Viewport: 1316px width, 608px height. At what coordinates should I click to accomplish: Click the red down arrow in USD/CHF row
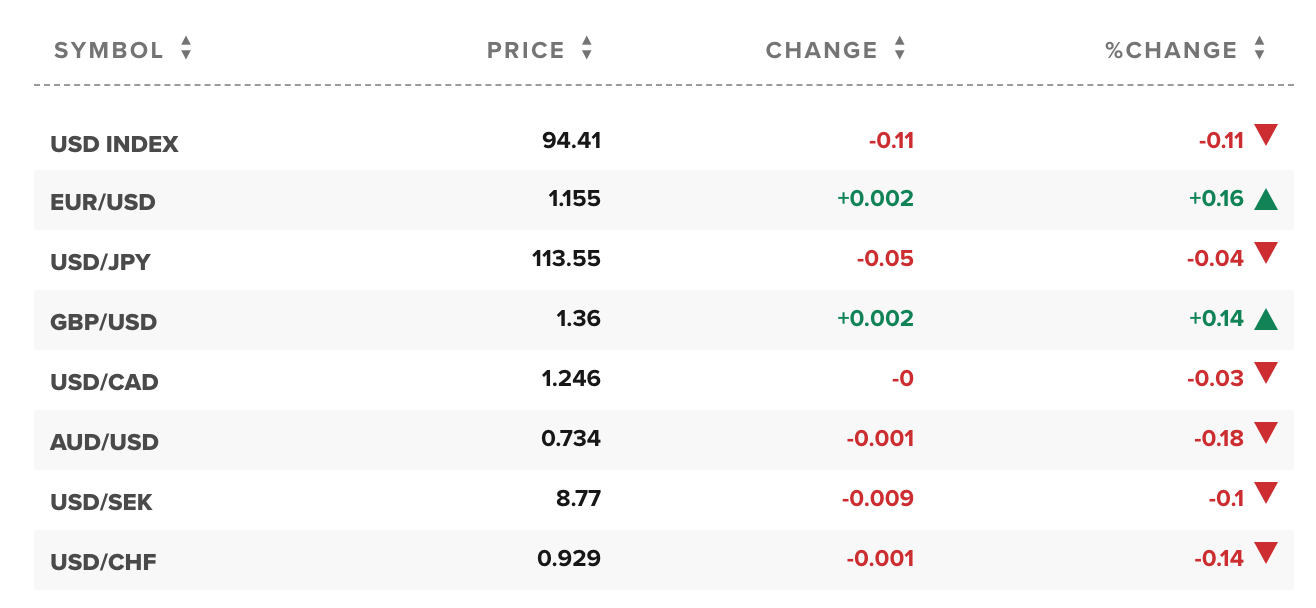(x=1266, y=554)
